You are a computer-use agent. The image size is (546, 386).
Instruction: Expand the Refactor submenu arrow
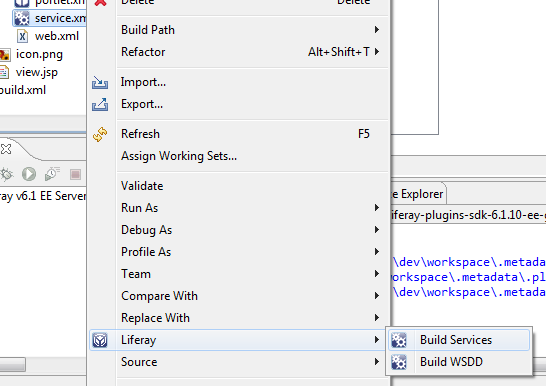376,52
